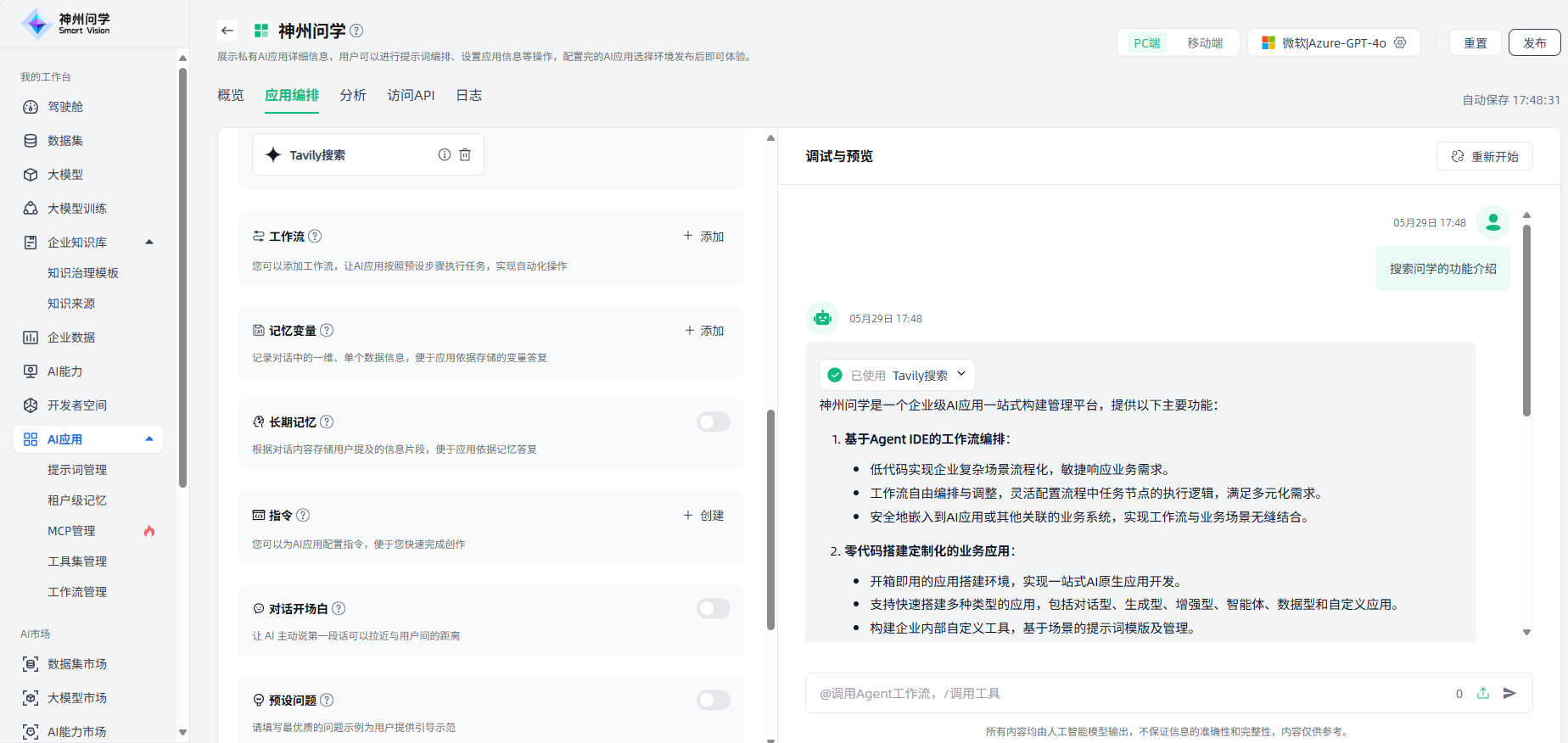Open model settings gear next to Azure-GPT-4o
The height and width of the screenshot is (743, 1568).
click(x=1400, y=42)
